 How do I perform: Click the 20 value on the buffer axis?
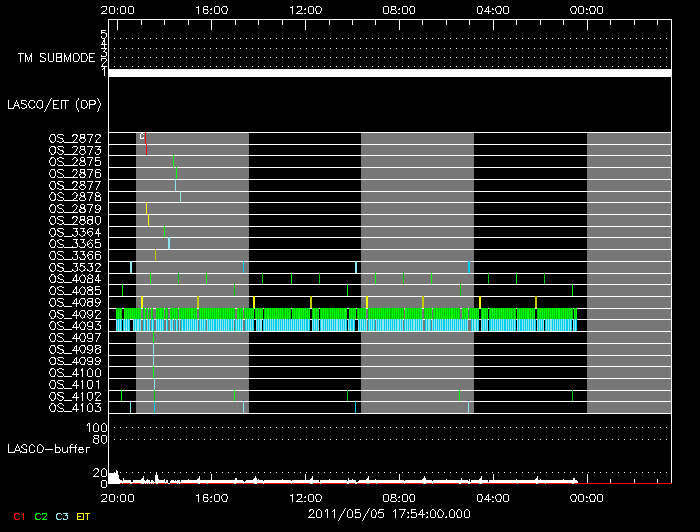(x=100, y=473)
